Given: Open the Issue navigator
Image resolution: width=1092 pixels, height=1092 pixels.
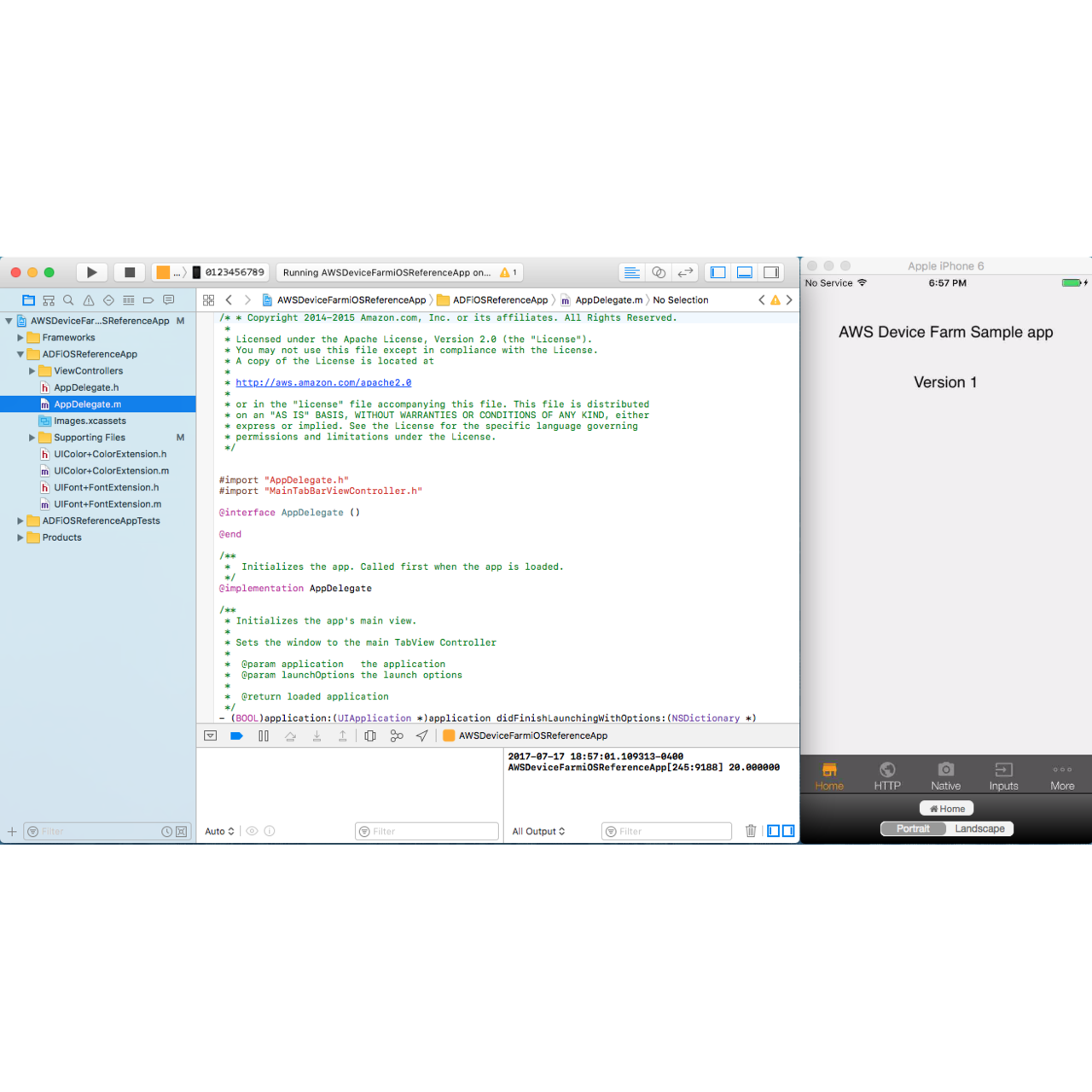Looking at the screenshot, I should point(89,300).
